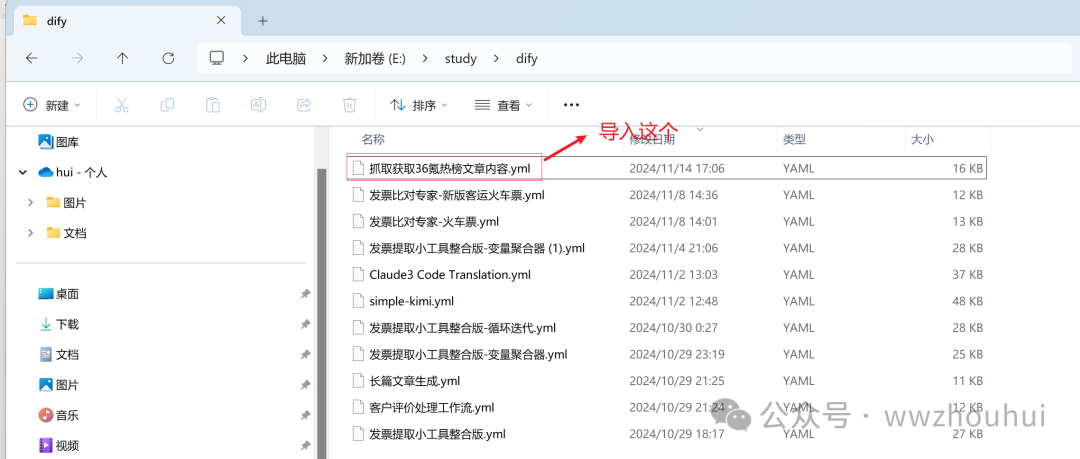Expand the 文档 folder under OneDrive

[30, 233]
